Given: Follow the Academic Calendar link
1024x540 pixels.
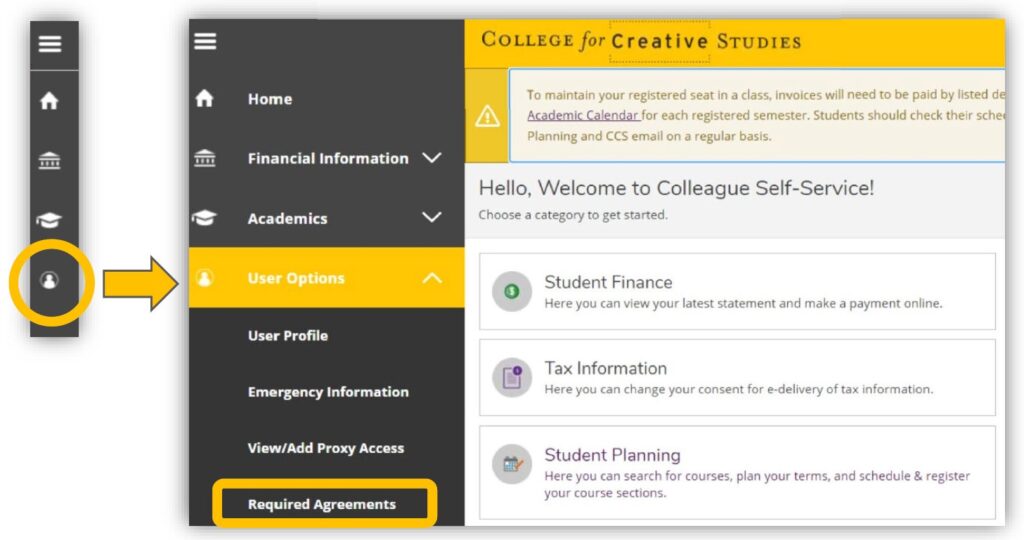Looking at the screenshot, I should click(x=583, y=115).
